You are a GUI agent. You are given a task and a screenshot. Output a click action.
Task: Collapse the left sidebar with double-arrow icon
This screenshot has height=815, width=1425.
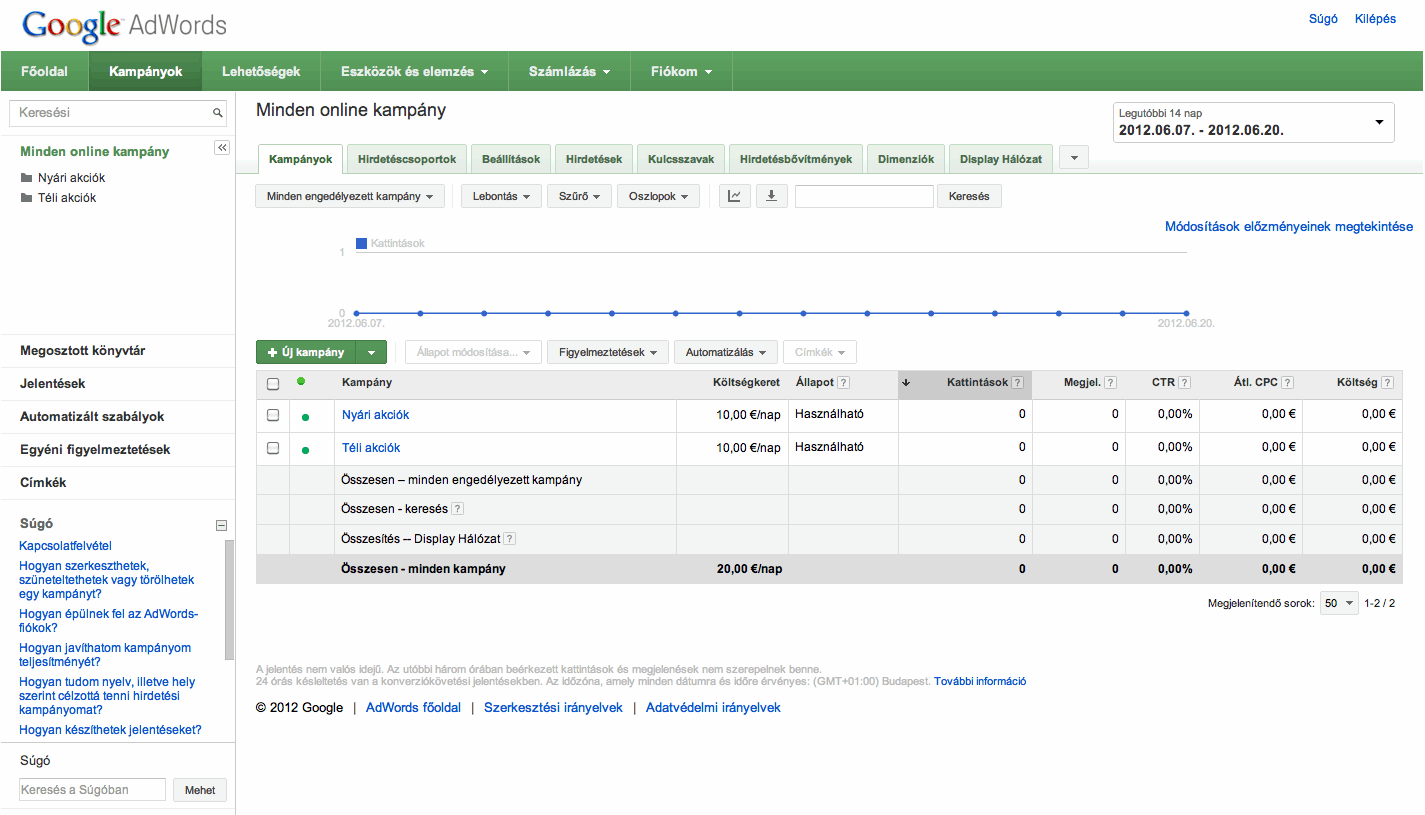(x=222, y=148)
